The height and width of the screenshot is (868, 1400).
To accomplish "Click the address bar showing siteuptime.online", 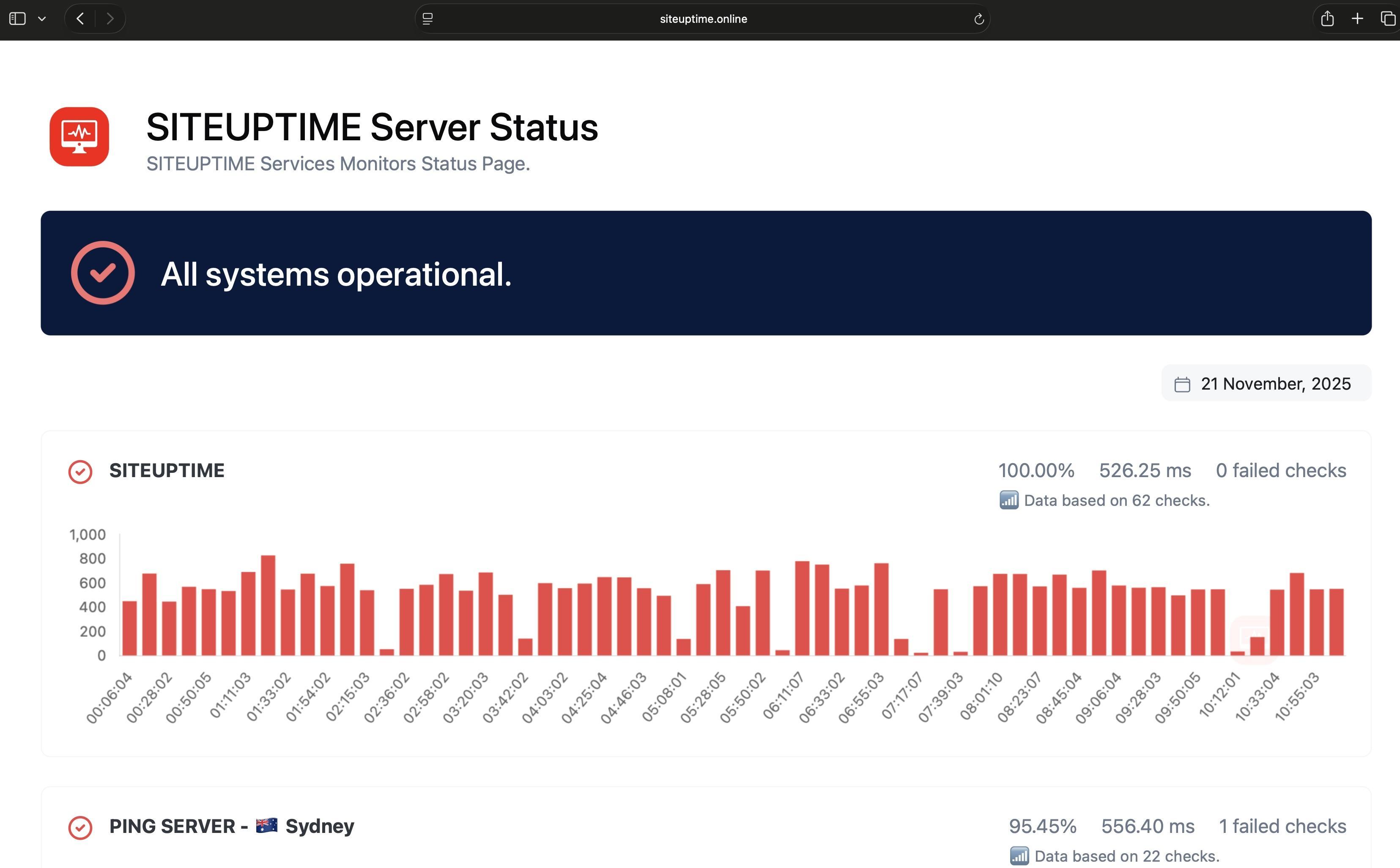I will click(703, 18).
